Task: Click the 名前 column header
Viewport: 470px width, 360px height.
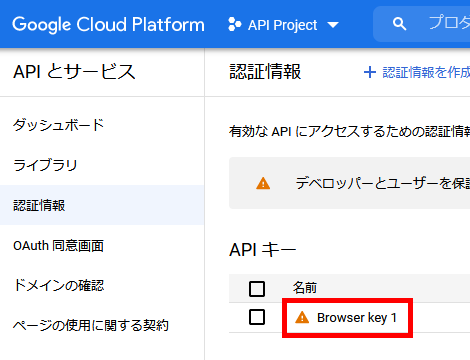Action: 305,288
